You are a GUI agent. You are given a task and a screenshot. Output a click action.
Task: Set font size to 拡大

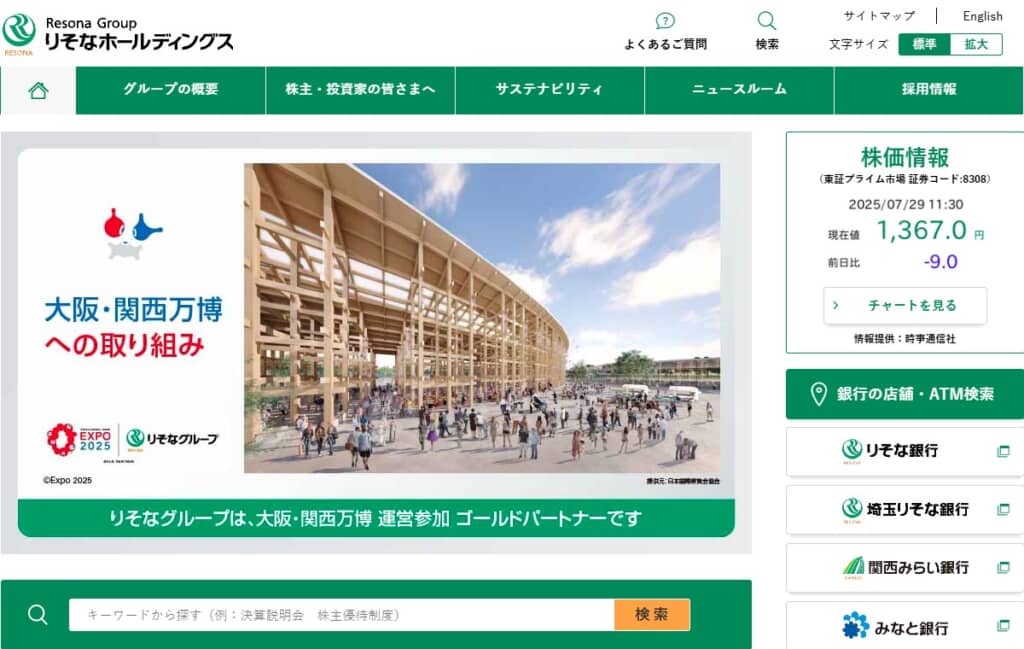(976, 44)
